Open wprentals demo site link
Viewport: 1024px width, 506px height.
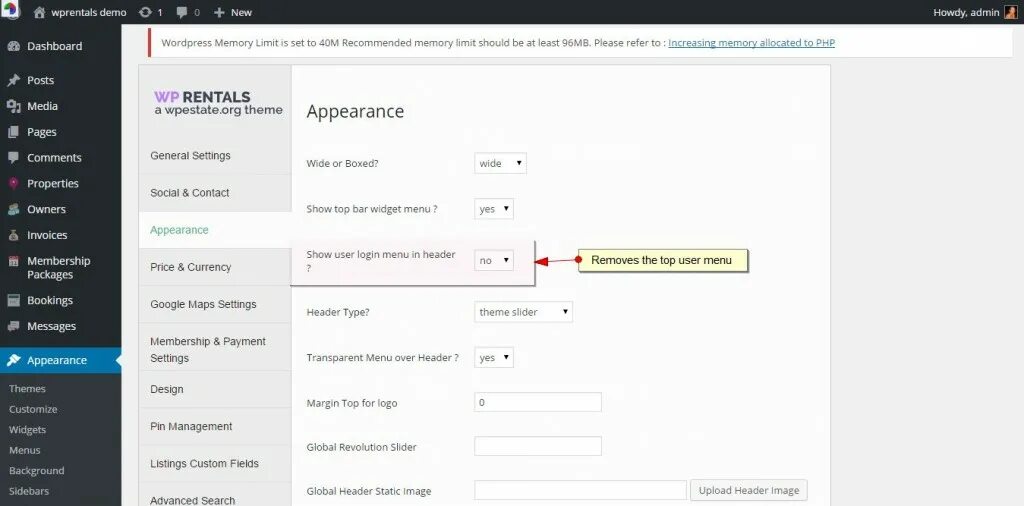click(x=88, y=12)
